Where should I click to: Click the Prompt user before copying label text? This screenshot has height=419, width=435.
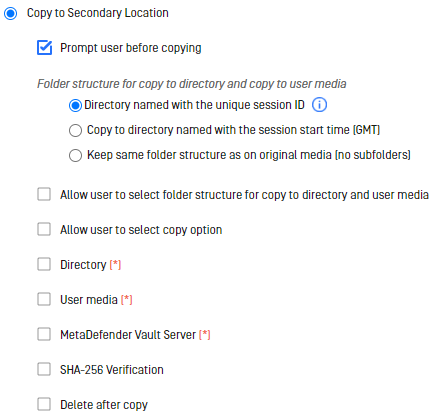pos(131,48)
